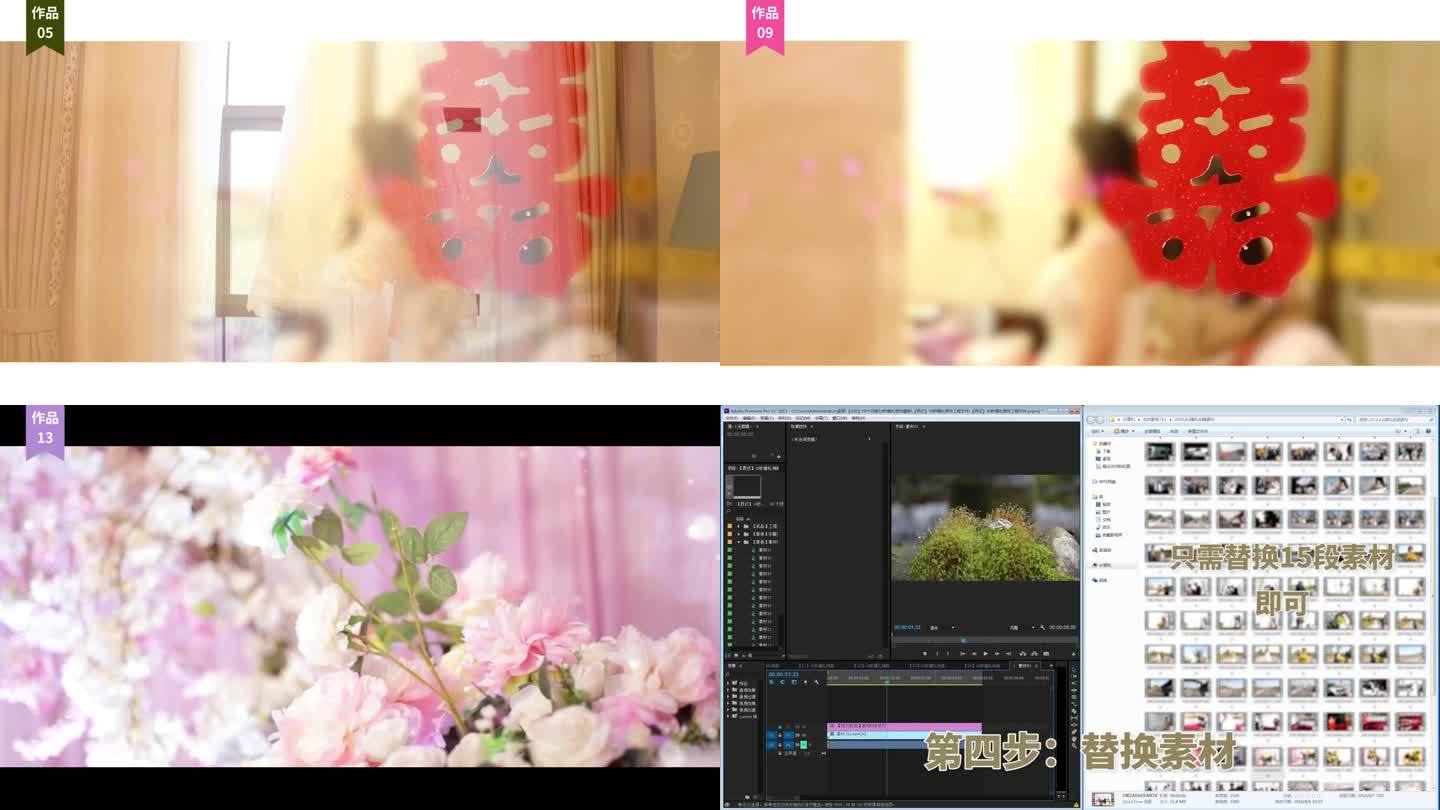Select the first video thumbnail in Explorer
Screen dimensions: 1440x810
pos(1160,451)
